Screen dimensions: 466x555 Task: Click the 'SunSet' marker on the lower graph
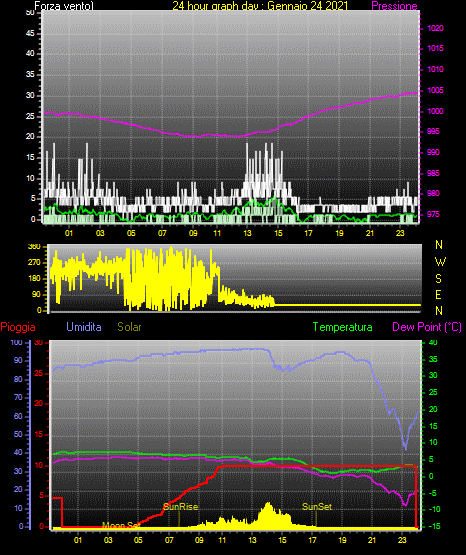[x=317, y=507]
